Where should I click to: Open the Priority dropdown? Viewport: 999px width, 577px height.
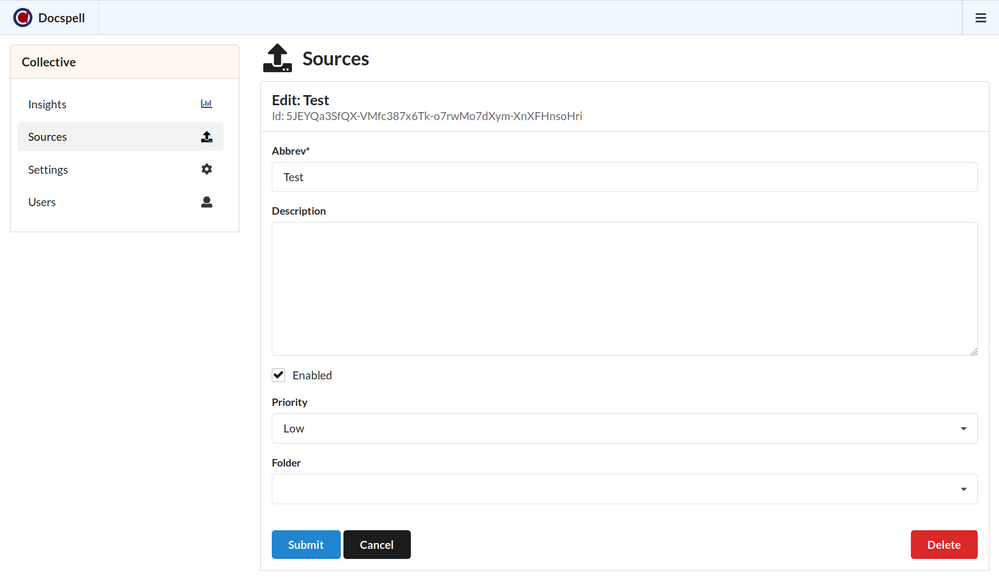pyautogui.click(x=623, y=429)
